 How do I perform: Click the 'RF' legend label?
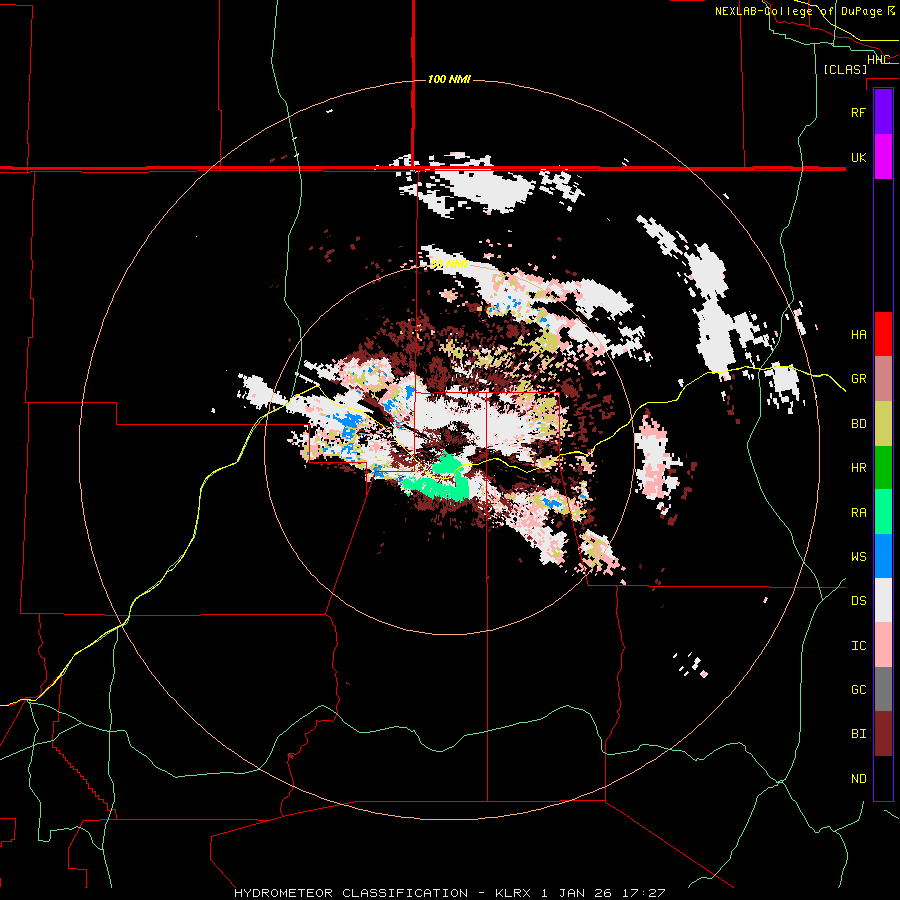(x=858, y=112)
